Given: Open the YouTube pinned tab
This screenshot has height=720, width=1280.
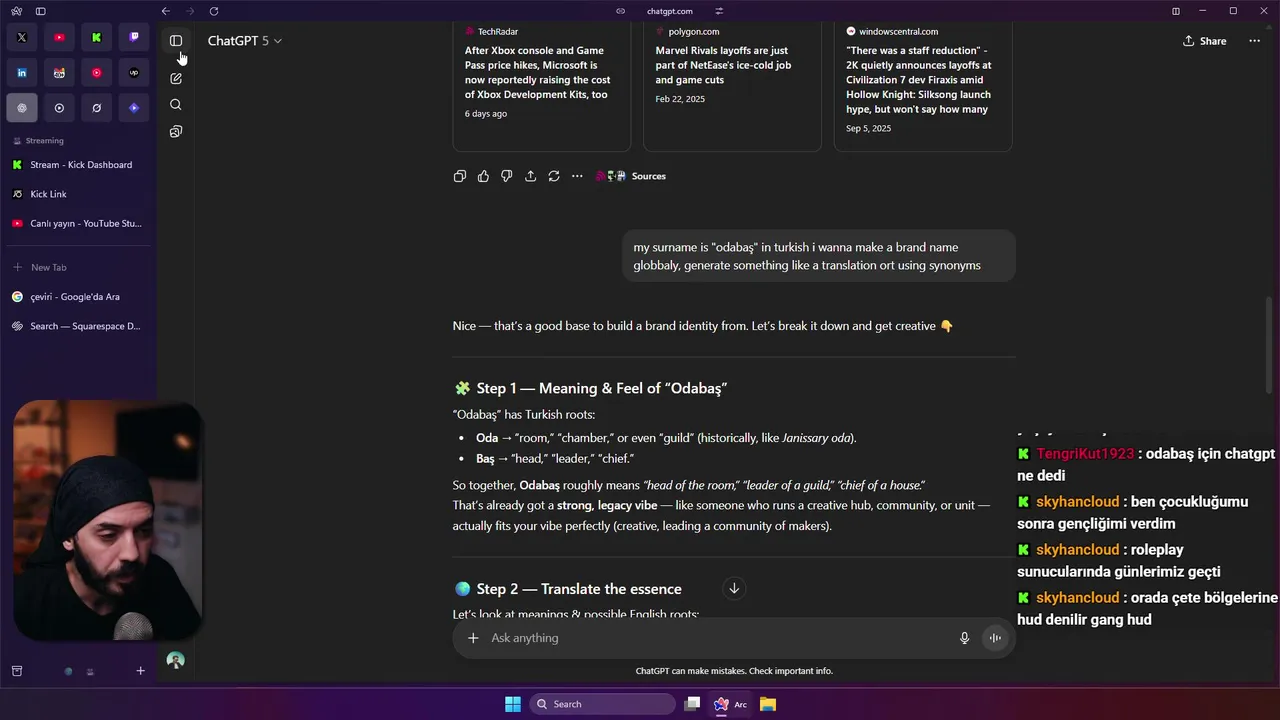Looking at the screenshot, I should (59, 37).
